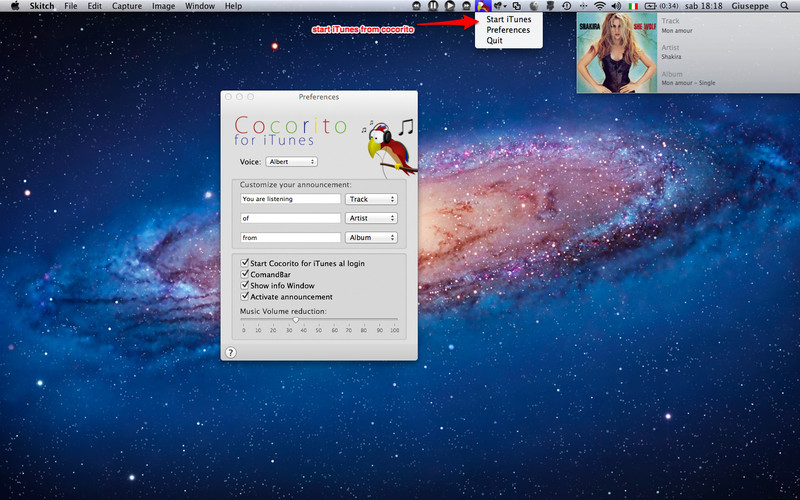This screenshot has height=500, width=800.
Task: Click the Preferences window title
Action: [319, 96]
